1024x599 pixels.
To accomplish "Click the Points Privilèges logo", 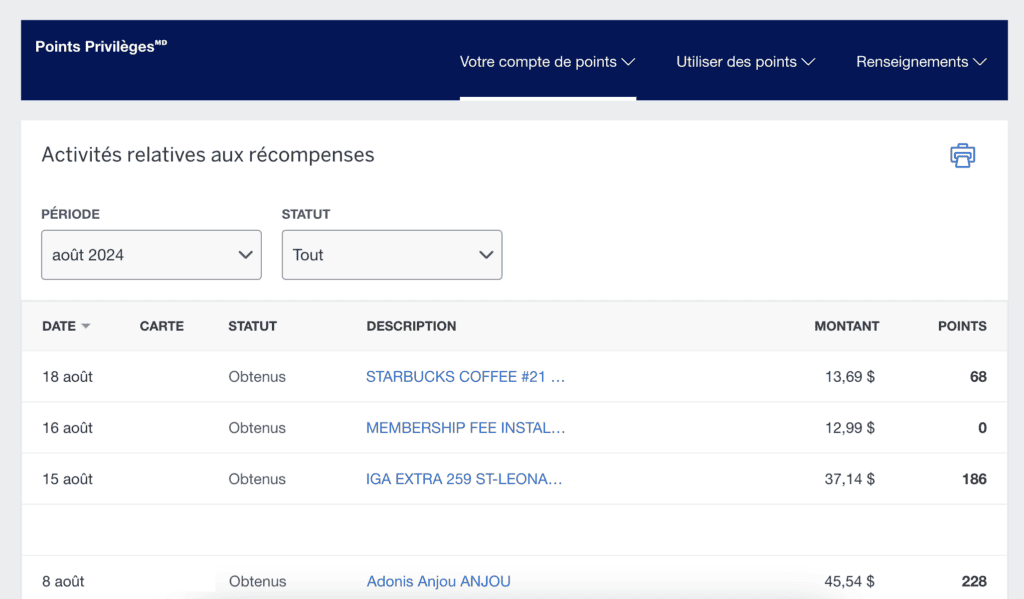I will click(x=100, y=46).
